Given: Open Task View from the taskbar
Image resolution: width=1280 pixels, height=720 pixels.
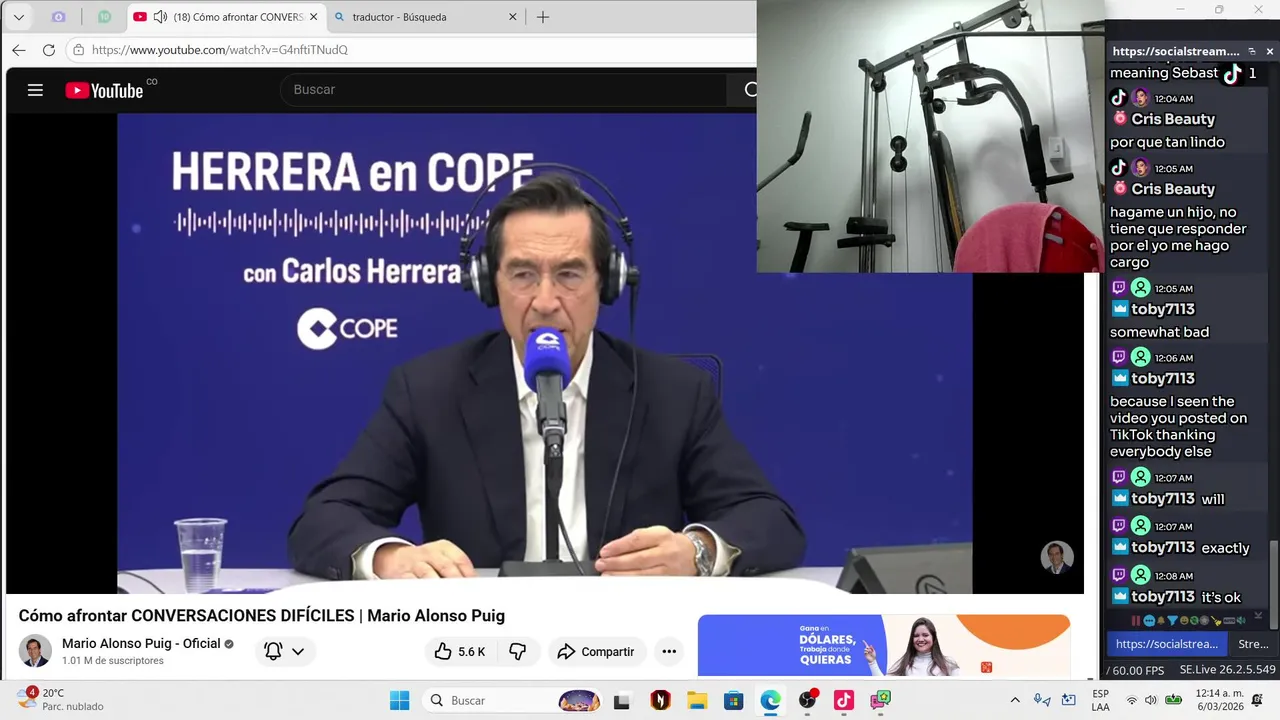Looking at the screenshot, I should (x=622, y=700).
